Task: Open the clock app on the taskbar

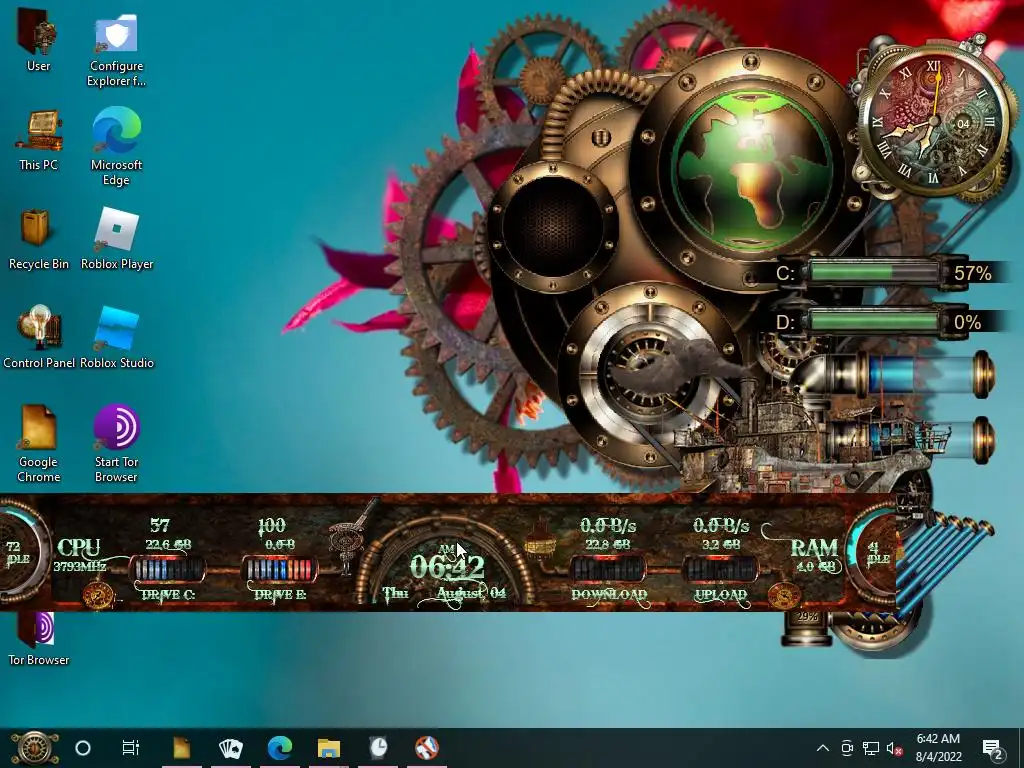Action: [378, 748]
